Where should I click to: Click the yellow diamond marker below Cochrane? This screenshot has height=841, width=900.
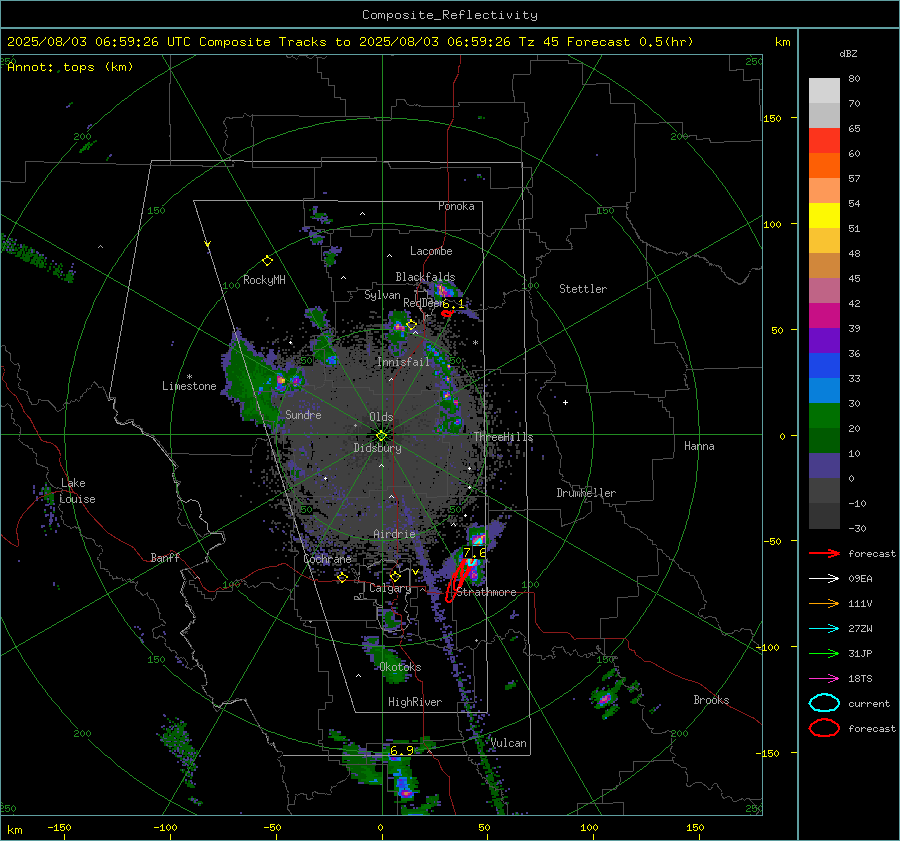342,577
